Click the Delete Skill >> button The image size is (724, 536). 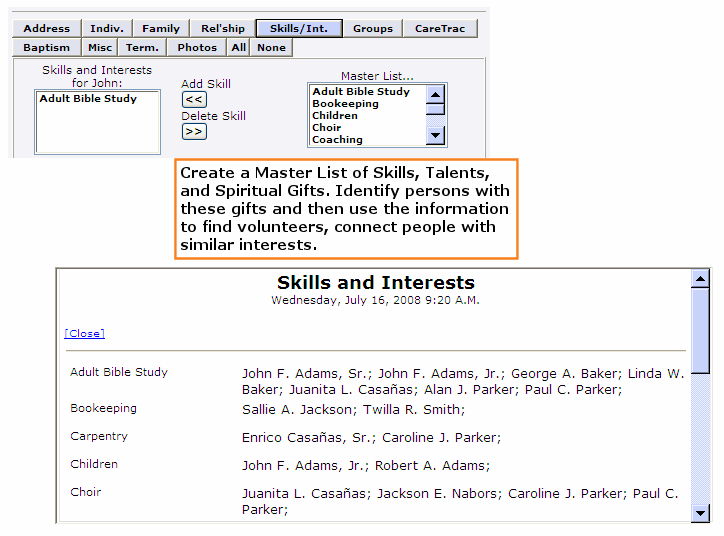(194, 131)
